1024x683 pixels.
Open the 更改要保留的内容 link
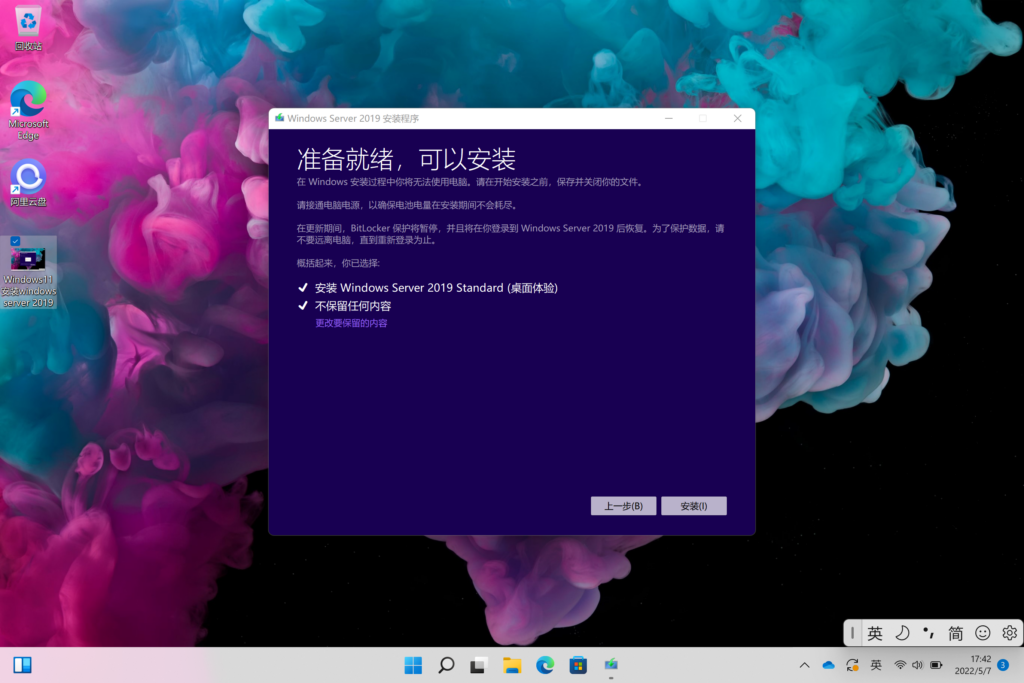351,323
